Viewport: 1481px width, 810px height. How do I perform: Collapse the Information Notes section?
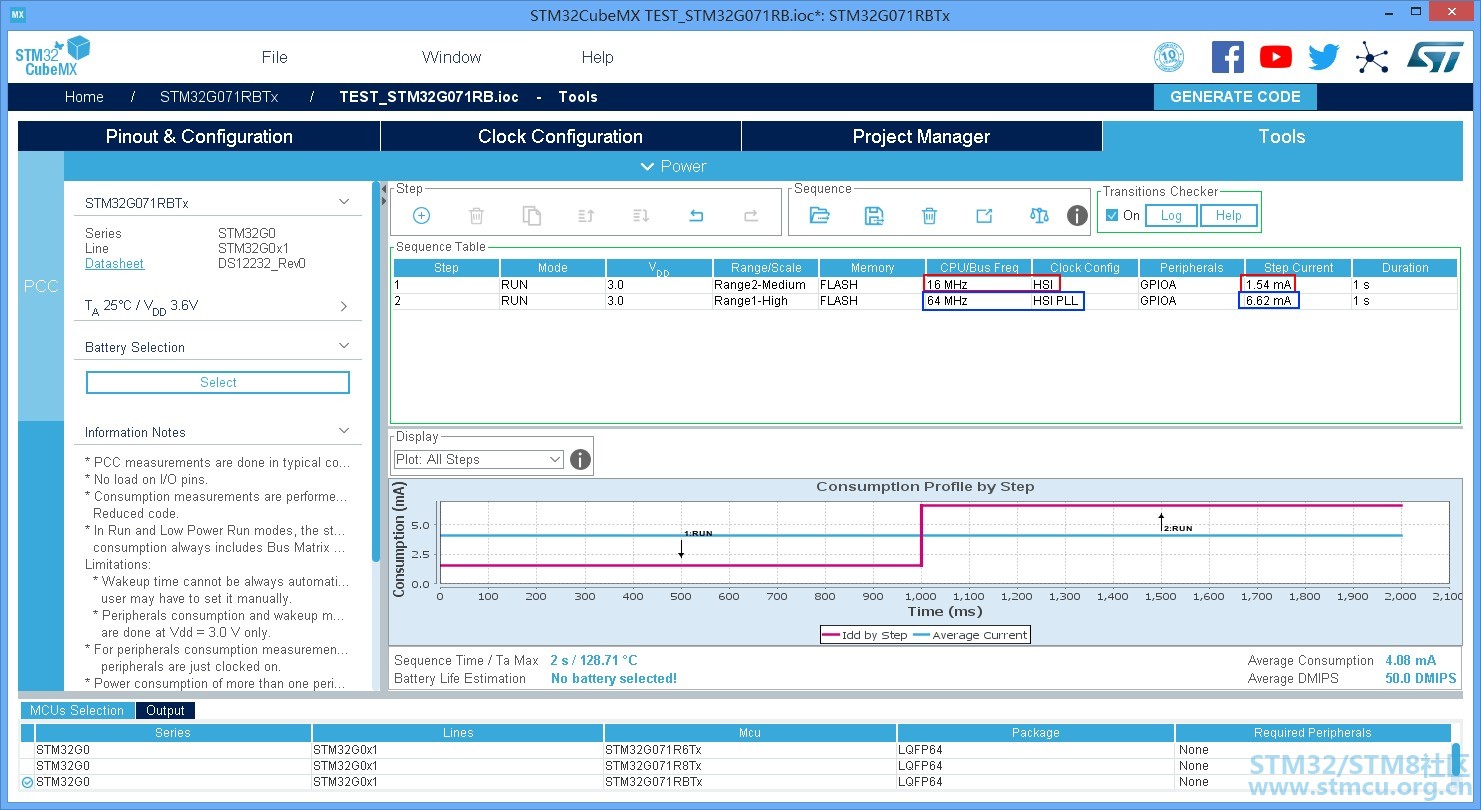click(x=344, y=431)
